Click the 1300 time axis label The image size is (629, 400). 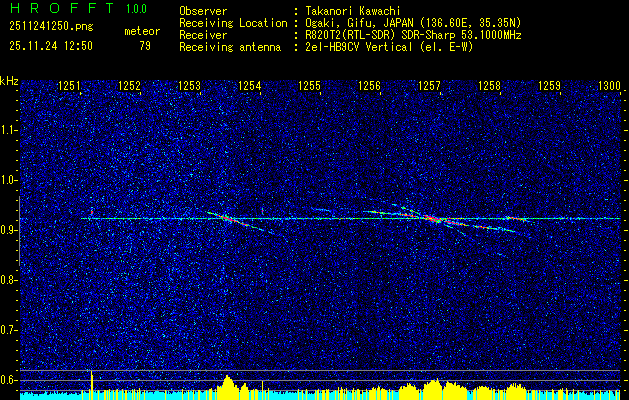point(609,86)
